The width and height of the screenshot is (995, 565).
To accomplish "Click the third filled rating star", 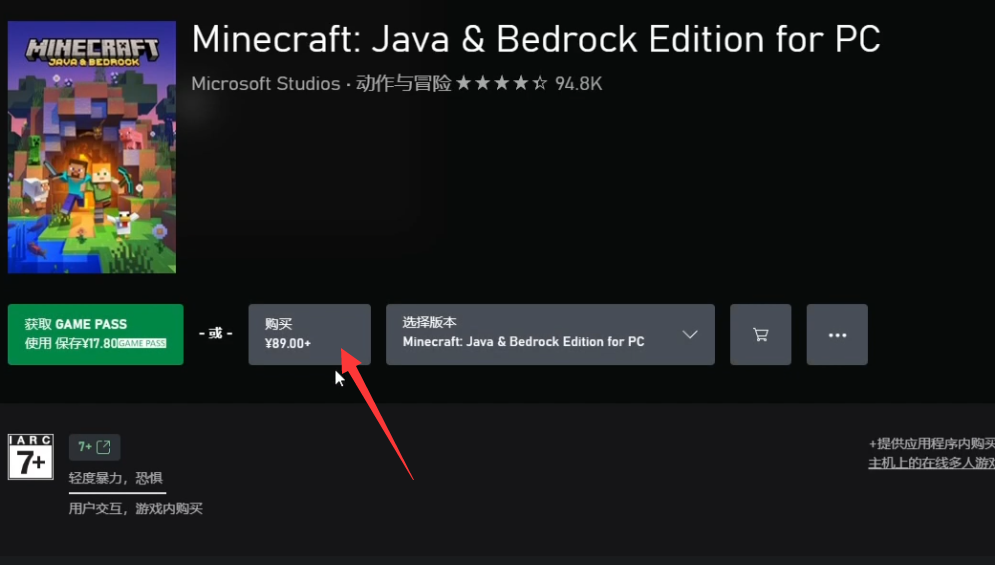I will click(501, 83).
